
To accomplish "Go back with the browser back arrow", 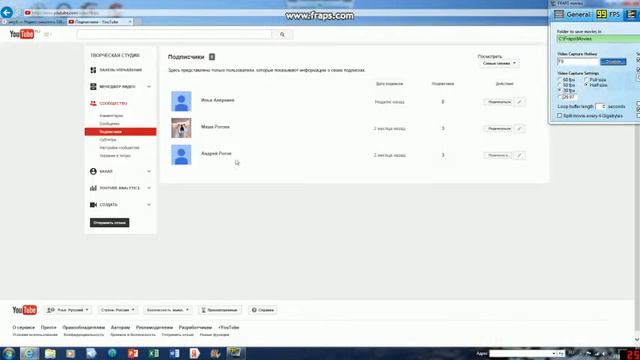I will pyautogui.click(x=7, y=12).
